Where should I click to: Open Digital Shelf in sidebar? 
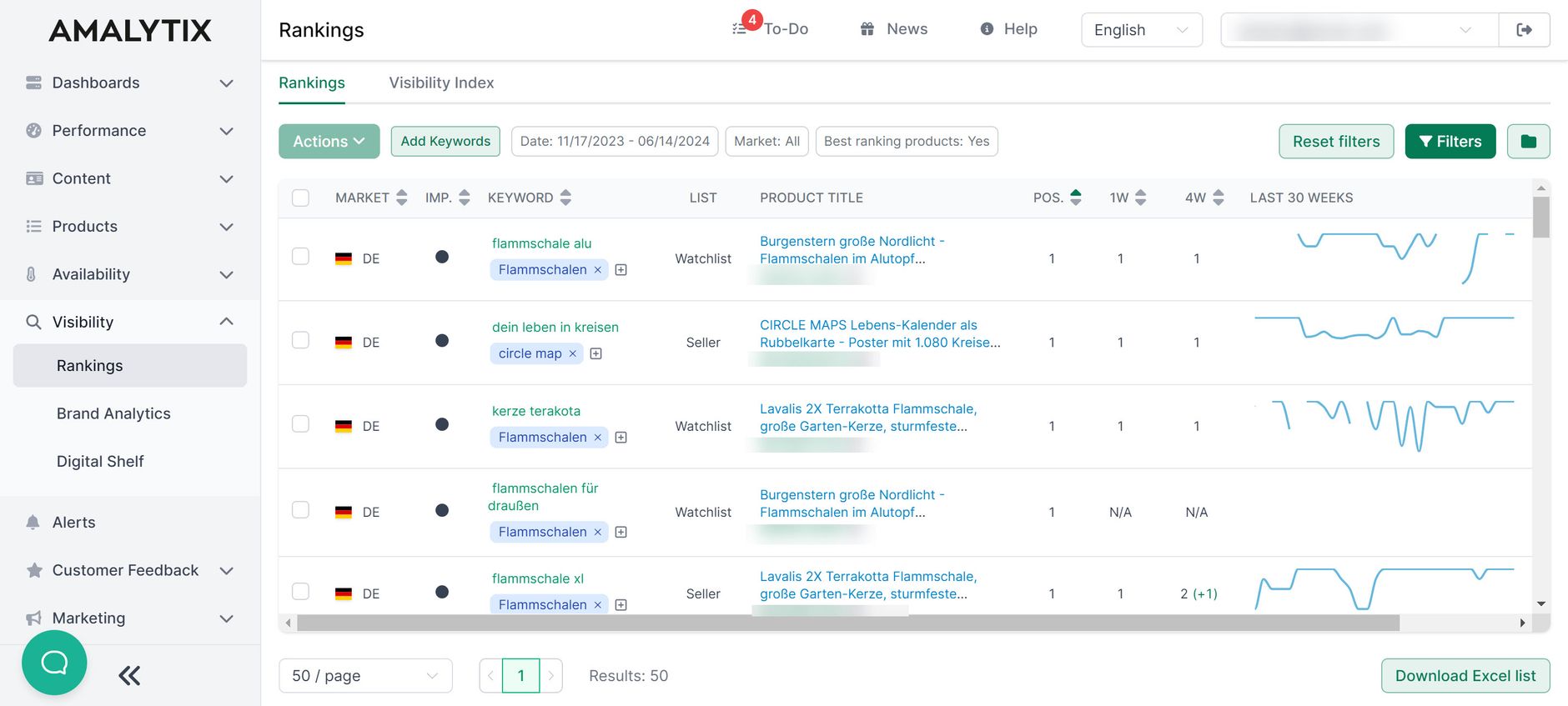100,462
